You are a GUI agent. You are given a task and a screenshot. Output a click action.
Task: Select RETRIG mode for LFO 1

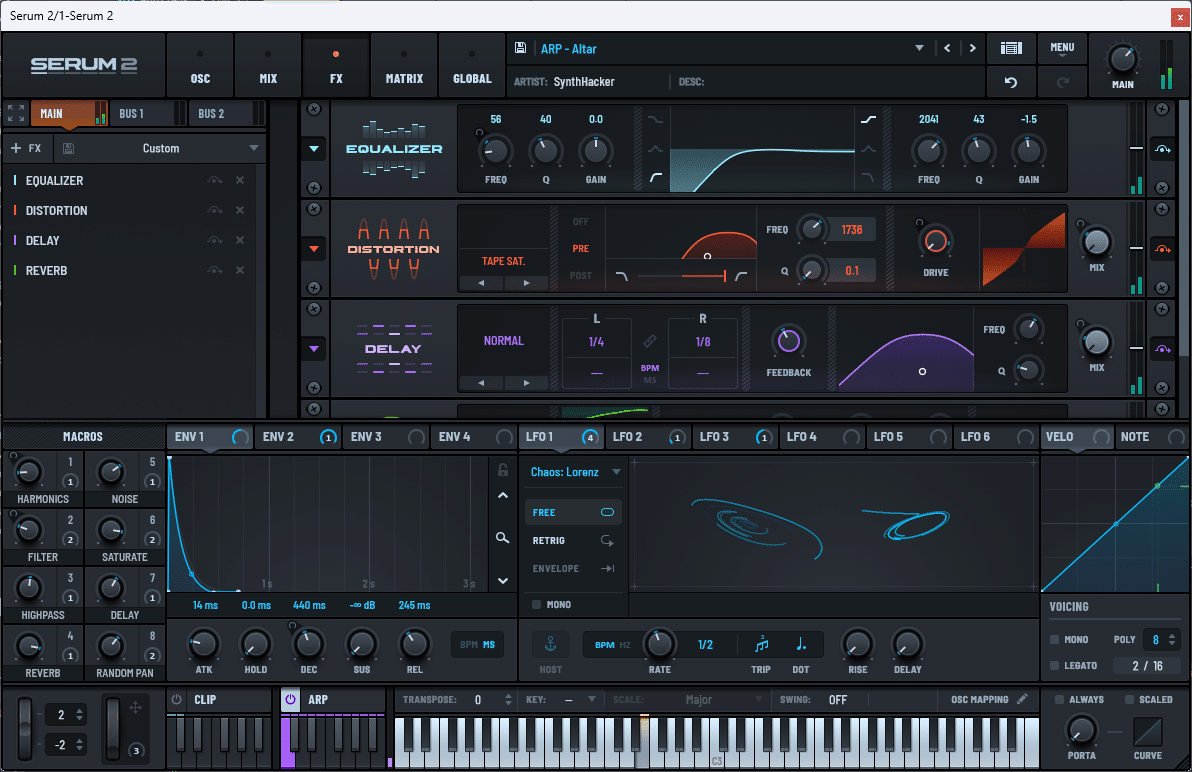click(573, 540)
